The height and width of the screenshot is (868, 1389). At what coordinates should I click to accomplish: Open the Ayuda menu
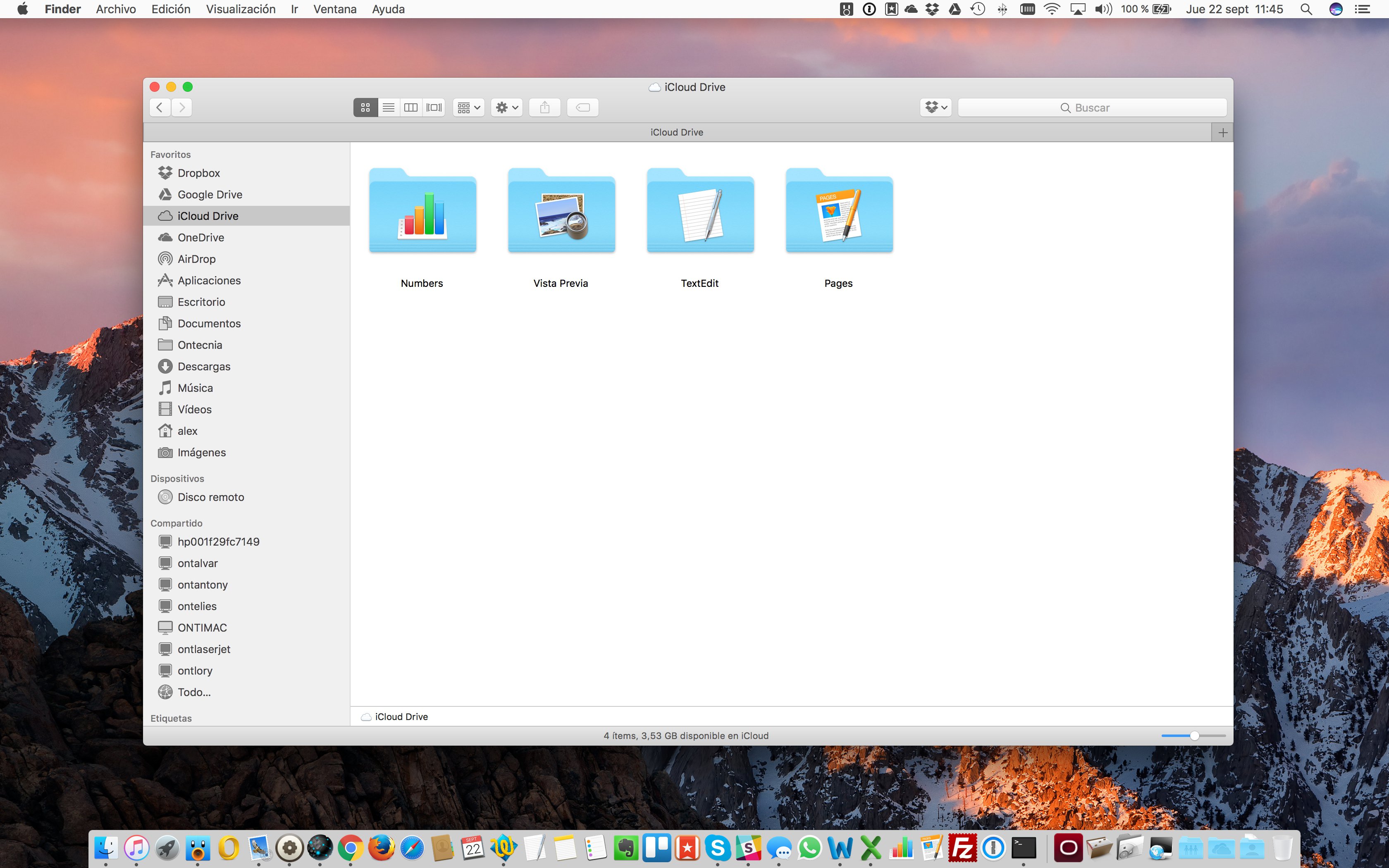pyautogui.click(x=389, y=9)
